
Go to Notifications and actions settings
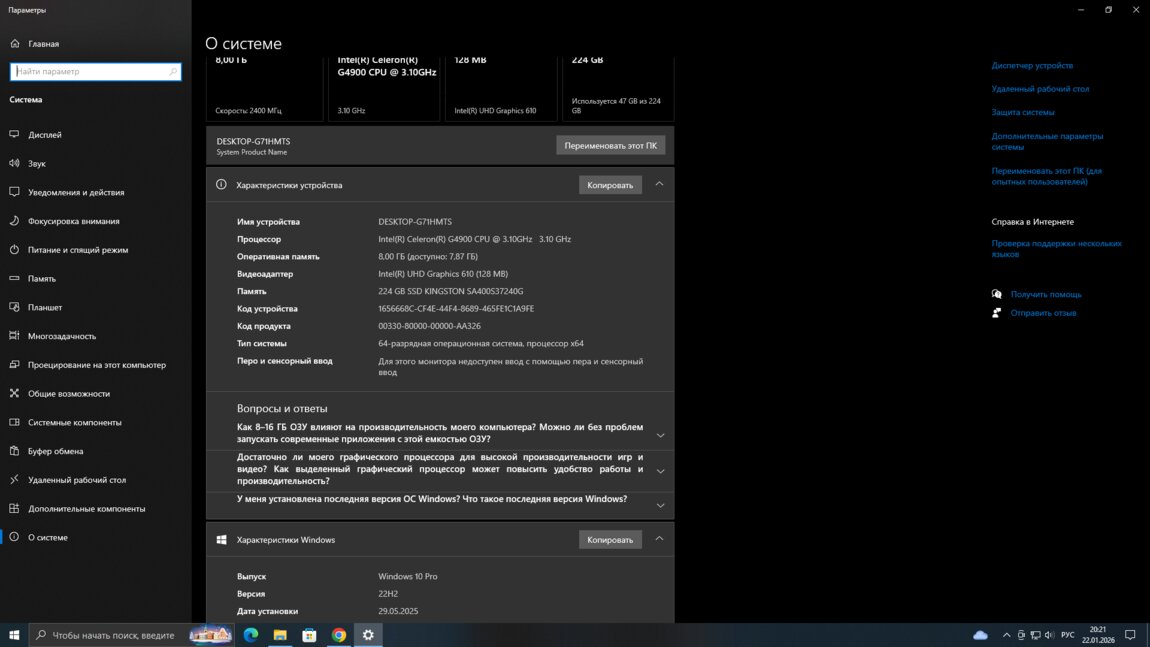(76, 192)
